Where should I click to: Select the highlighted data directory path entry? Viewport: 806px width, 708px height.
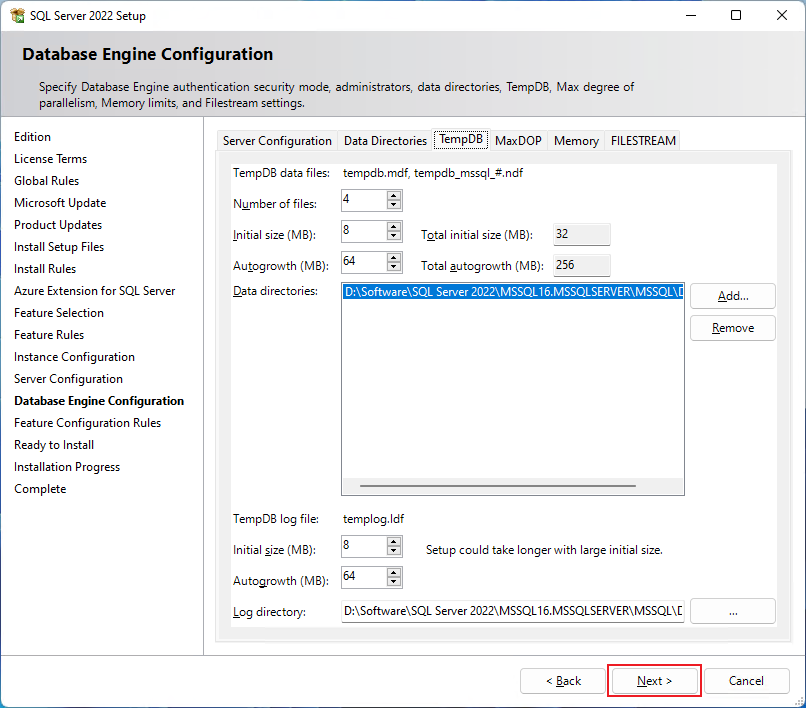[x=513, y=292]
